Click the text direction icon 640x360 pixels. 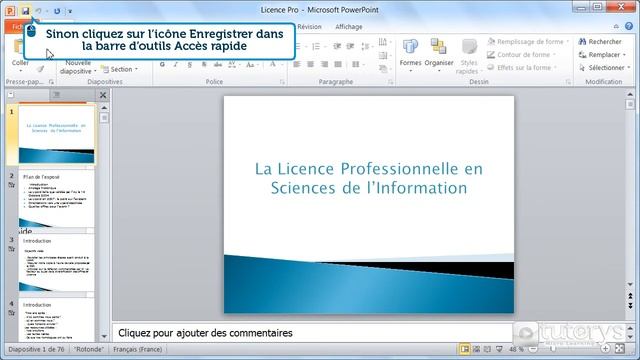[383, 42]
